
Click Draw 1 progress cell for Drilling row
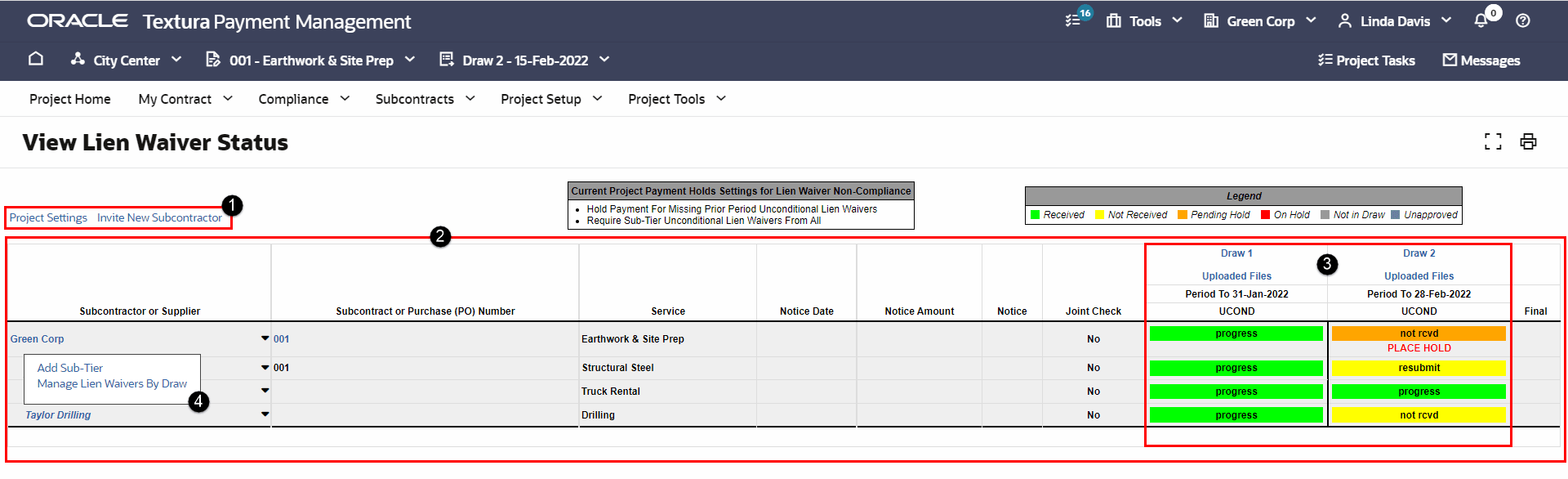(1236, 415)
